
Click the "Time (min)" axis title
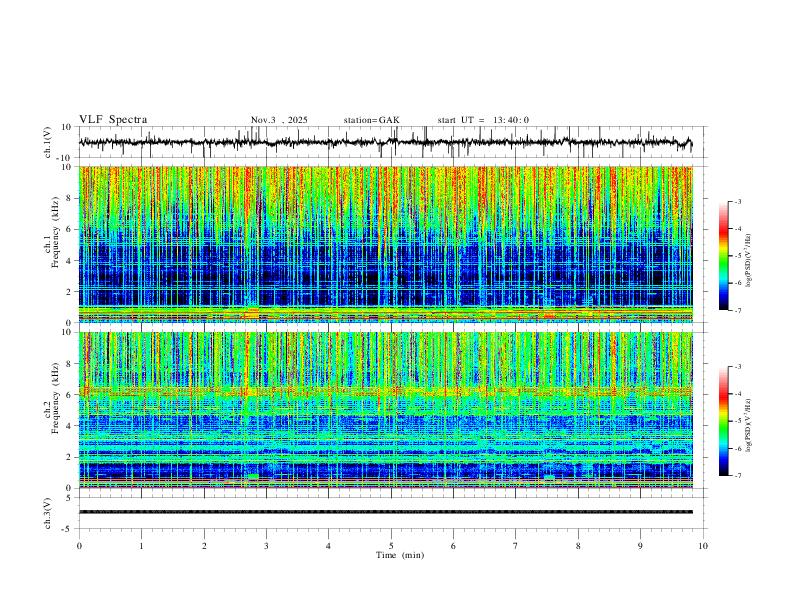point(400,555)
